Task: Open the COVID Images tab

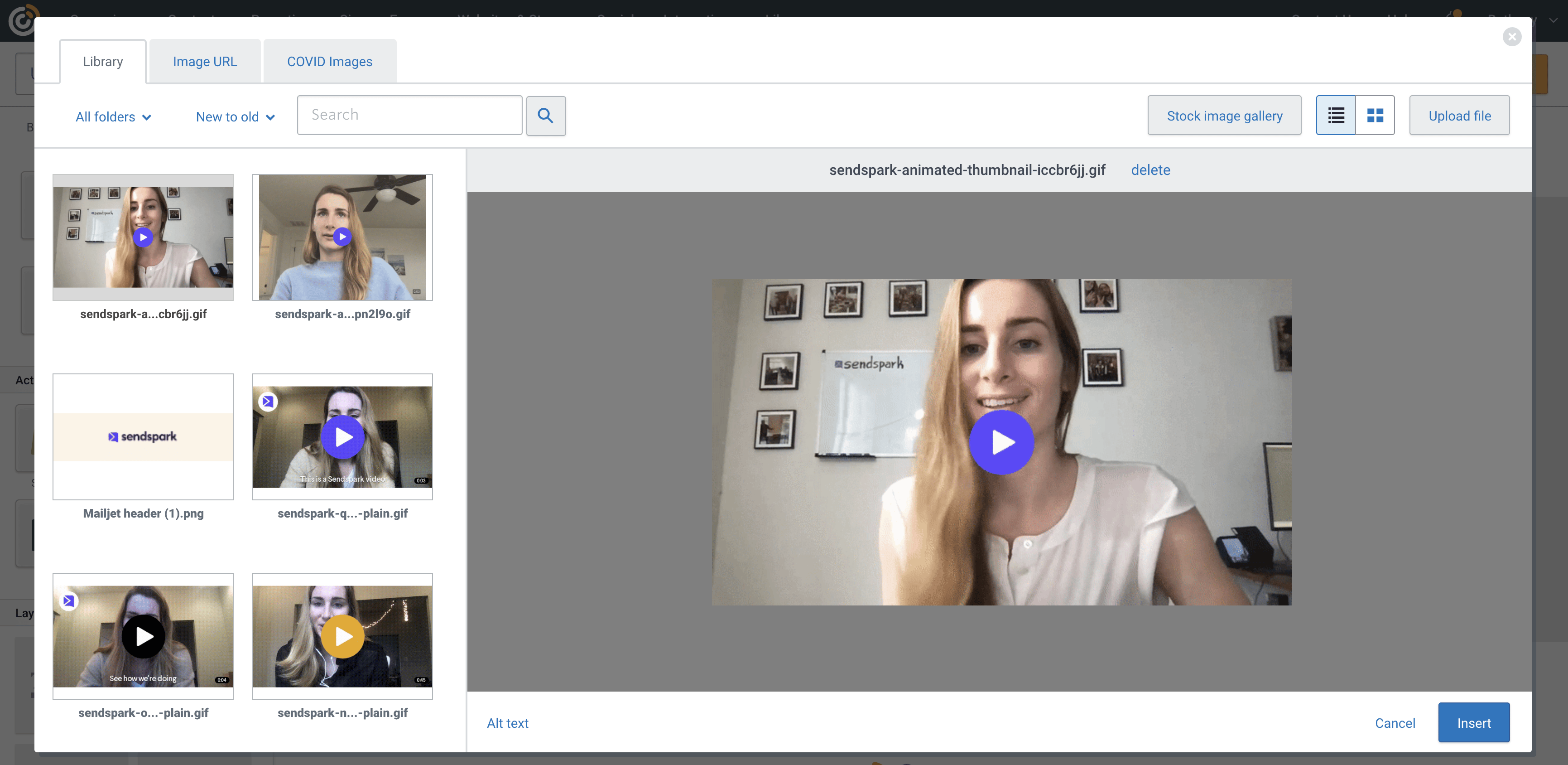Action: coord(330,62)
